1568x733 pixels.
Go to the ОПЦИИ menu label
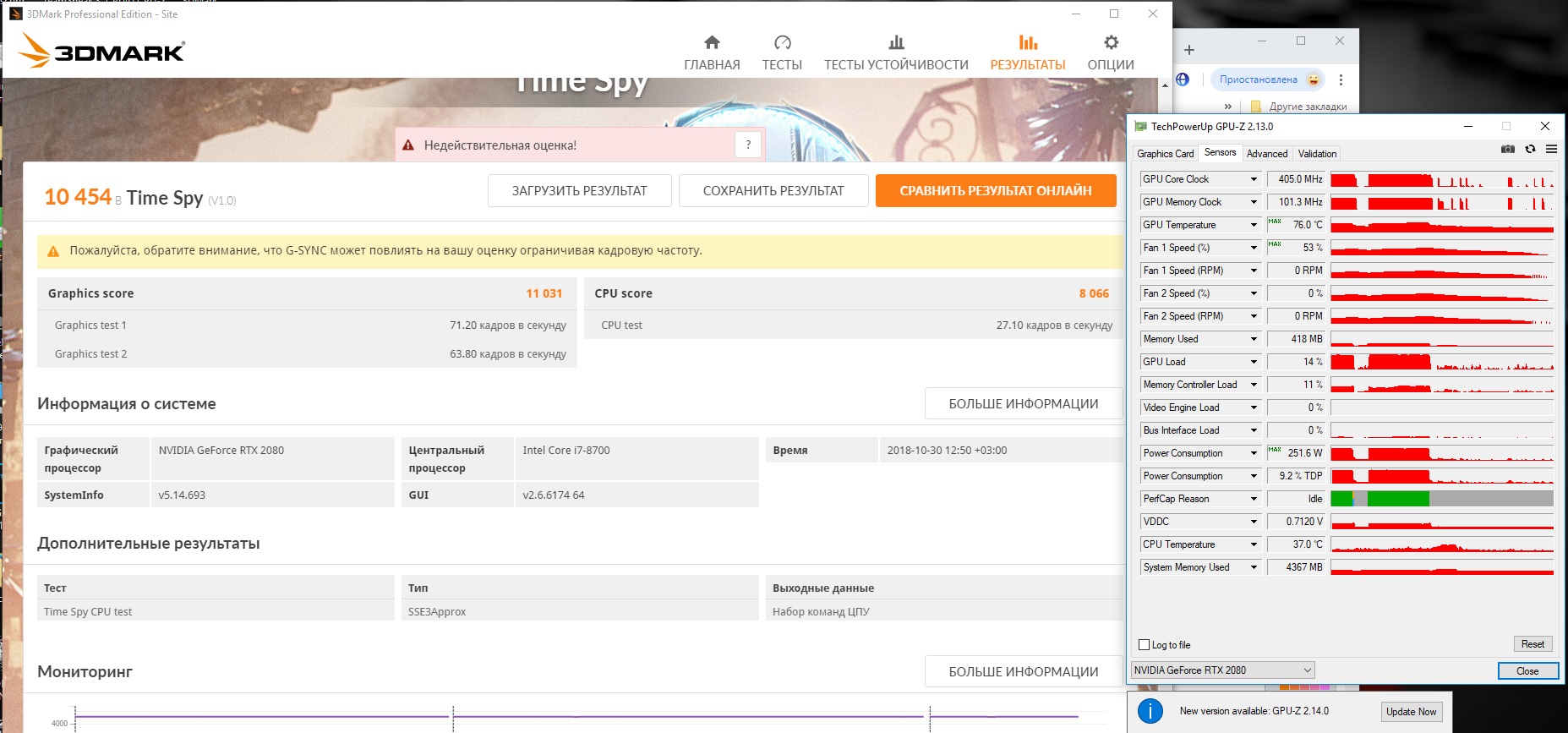coord(1111,65)
